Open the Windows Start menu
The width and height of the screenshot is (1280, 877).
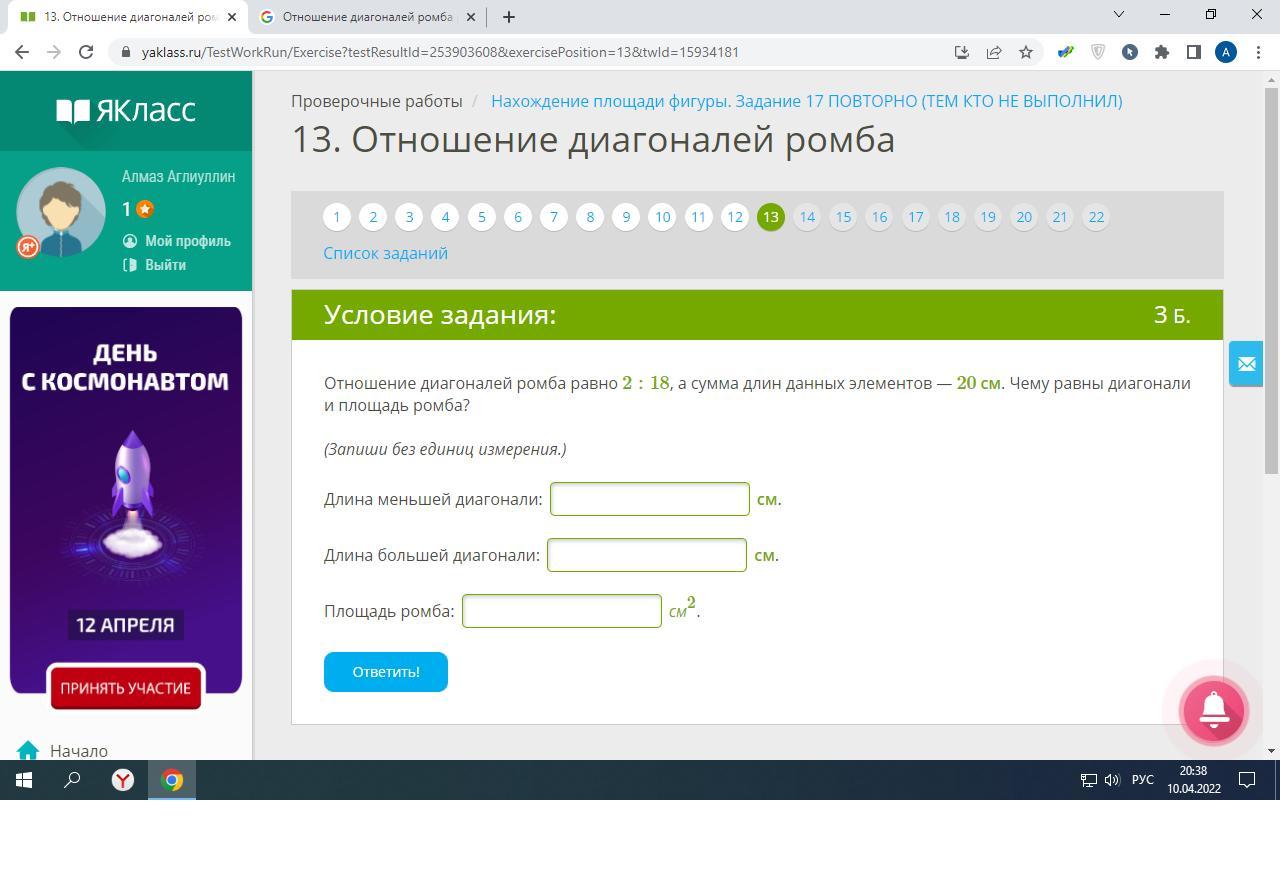[x=24, y=780]
